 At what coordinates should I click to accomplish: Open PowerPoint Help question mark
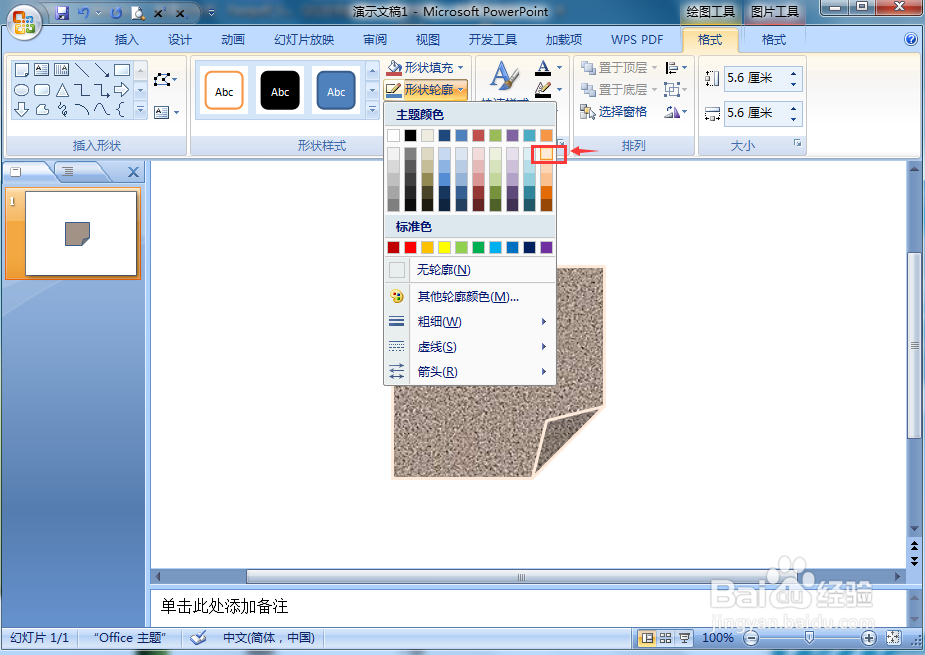pyautogui.click(x=911, y=40)
